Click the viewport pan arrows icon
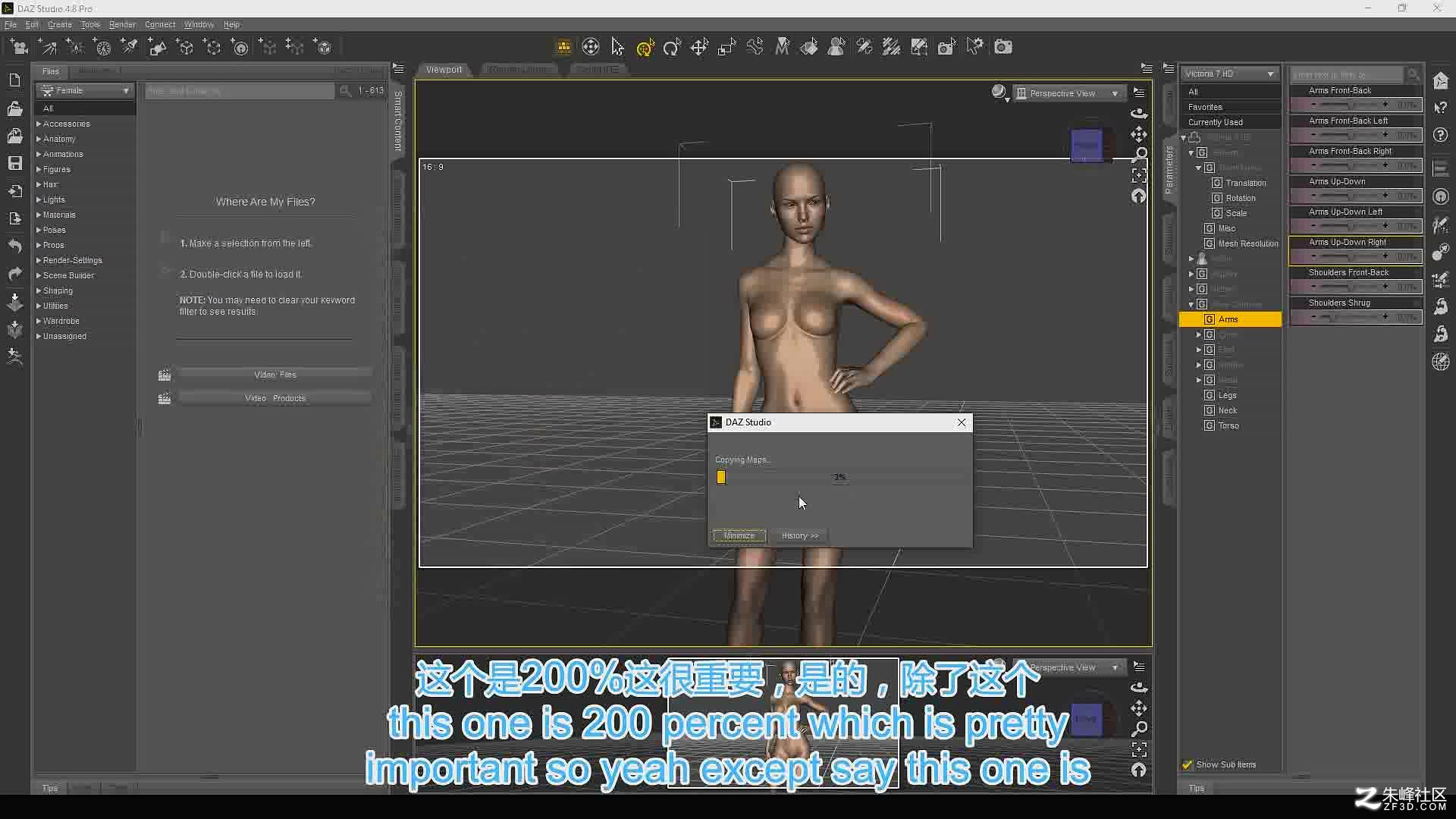 click(x=1138, y=134)
